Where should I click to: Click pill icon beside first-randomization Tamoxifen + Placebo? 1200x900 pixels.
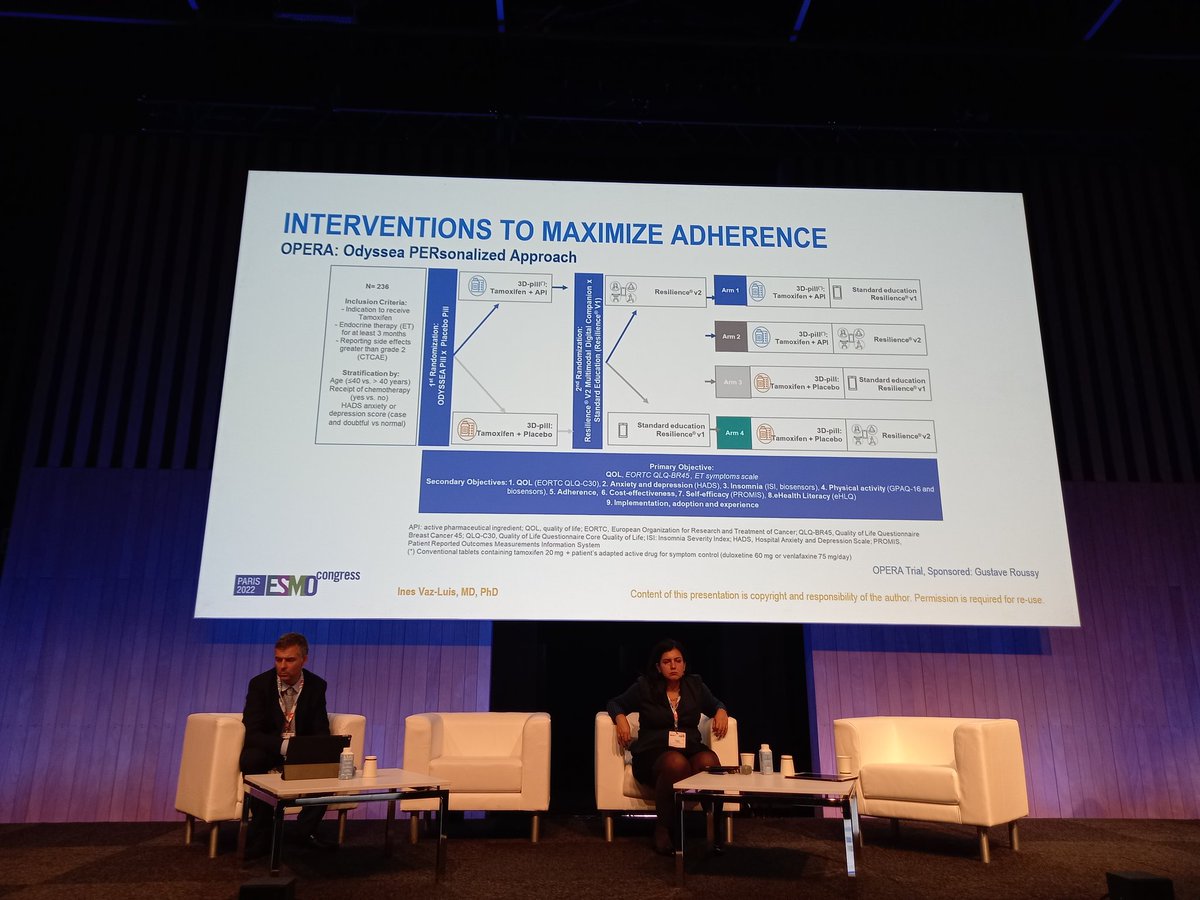click(x=467, y=428)
